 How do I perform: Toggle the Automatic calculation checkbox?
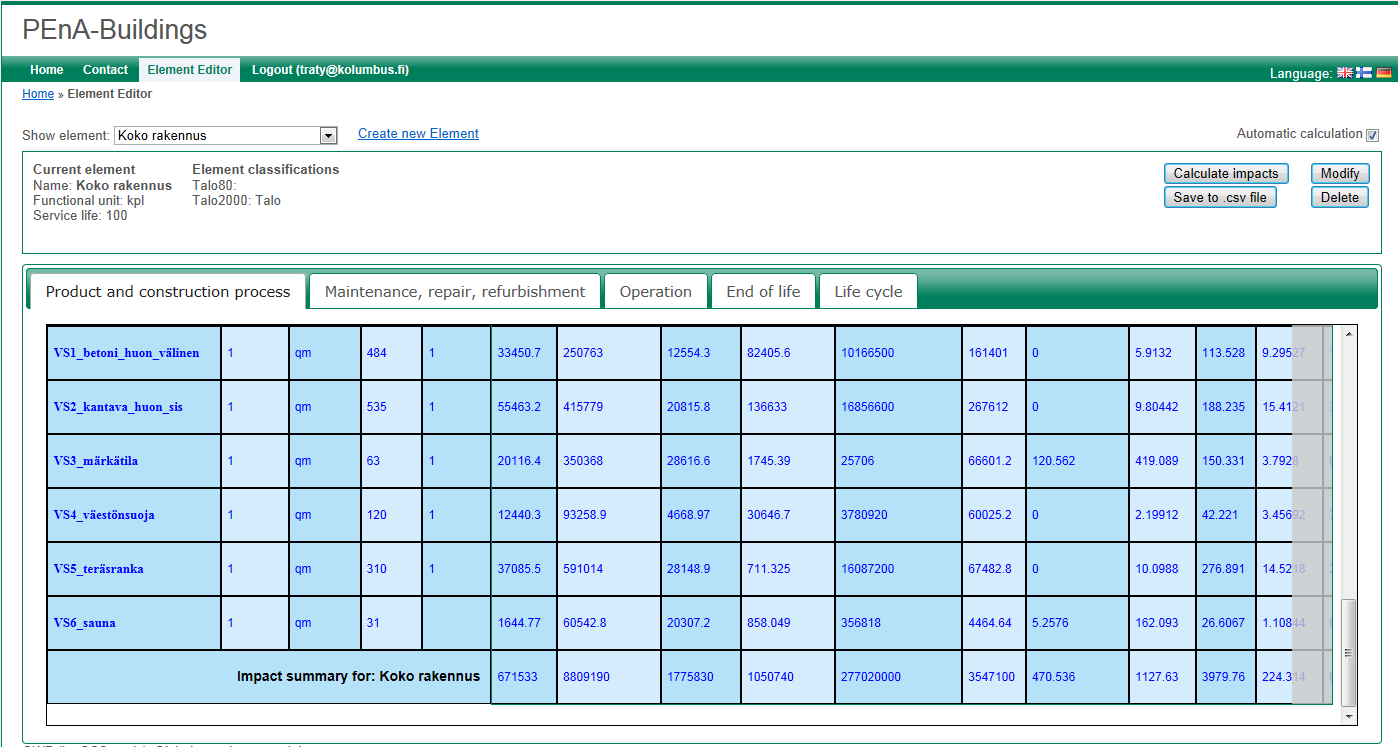click(x=1373, y=135)
